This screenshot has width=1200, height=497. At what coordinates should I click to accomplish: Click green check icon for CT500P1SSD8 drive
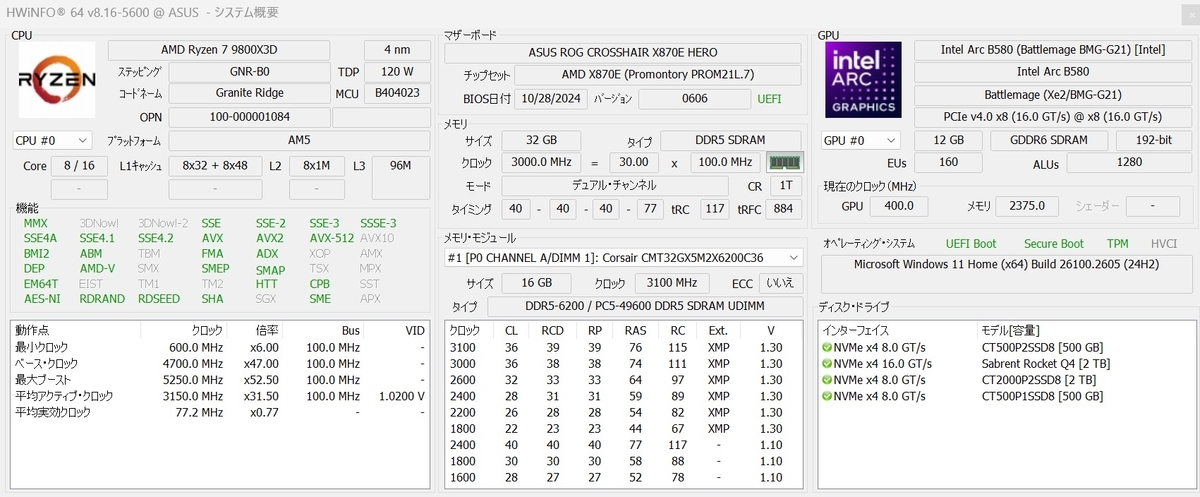(827, 397)
